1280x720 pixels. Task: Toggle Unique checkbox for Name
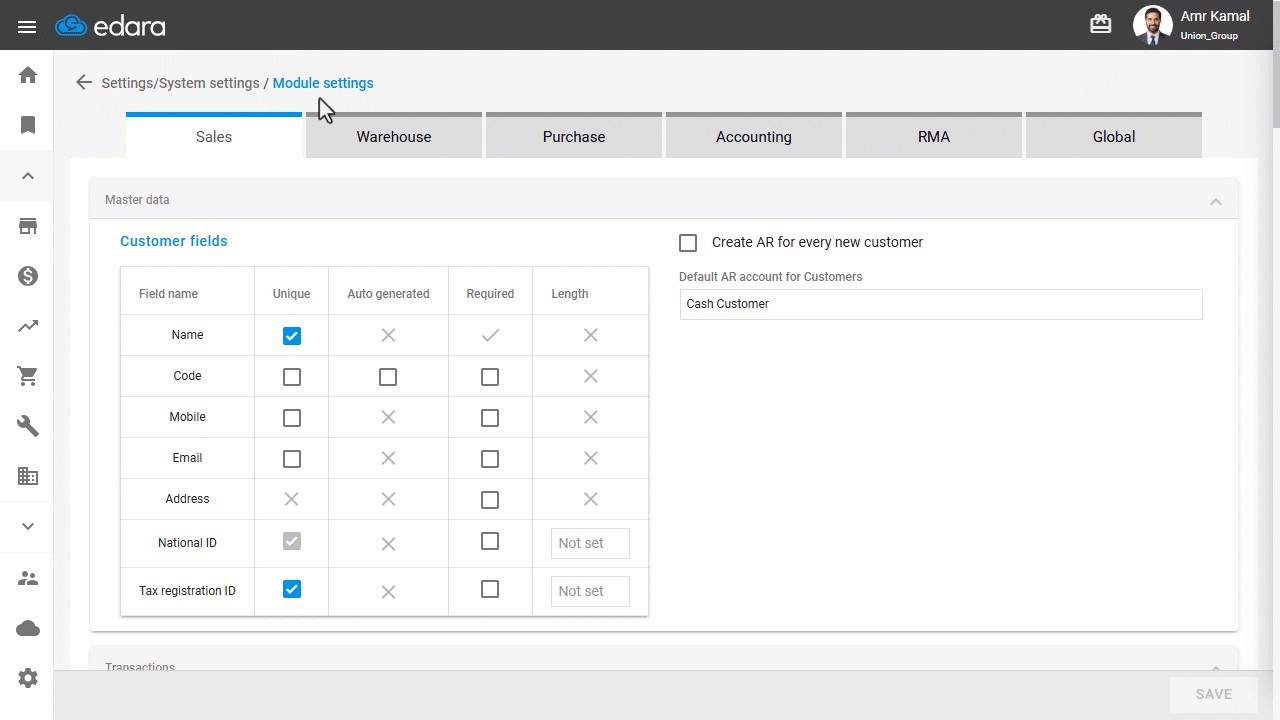pyautogui.click(x=292, y=336)
